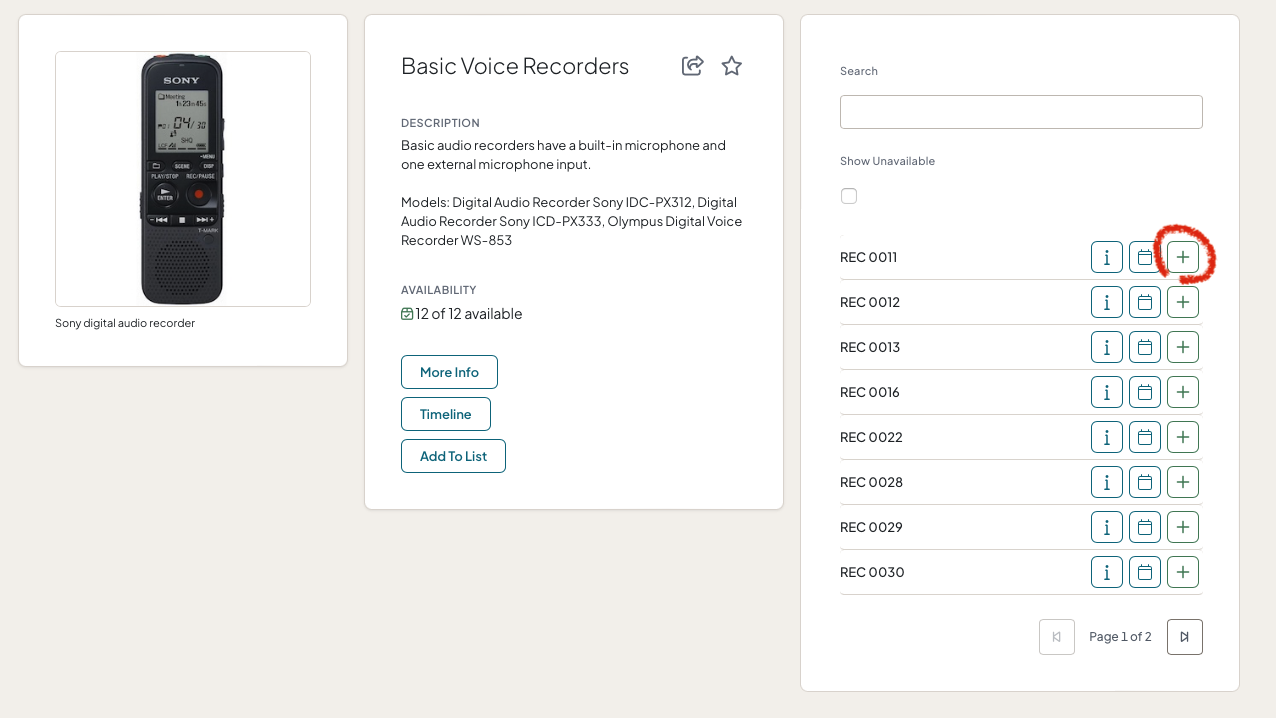
Task: Select the REC 0029 row label
Action: tap(871, 527)
